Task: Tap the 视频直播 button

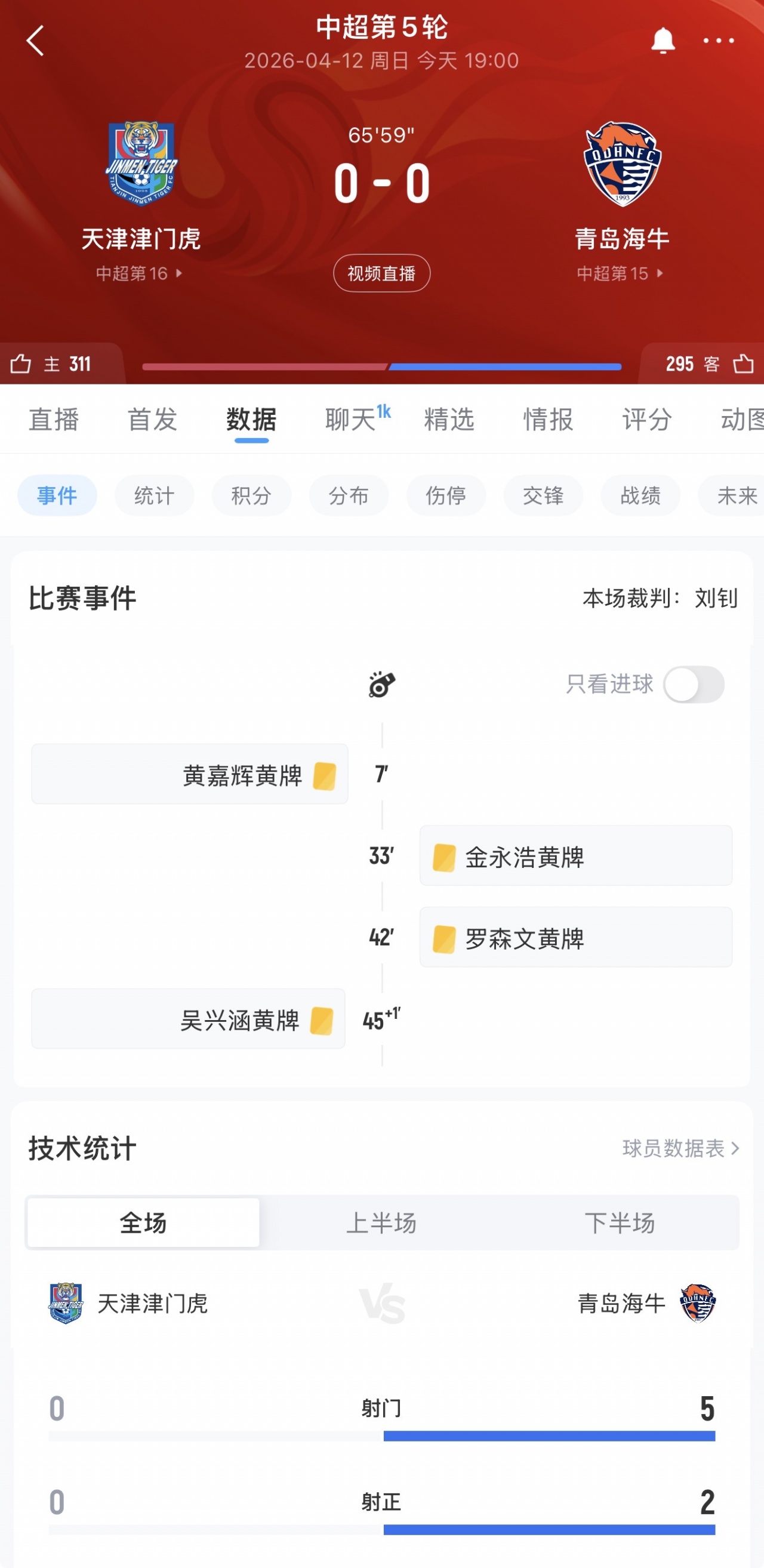Action: [381, 273]
